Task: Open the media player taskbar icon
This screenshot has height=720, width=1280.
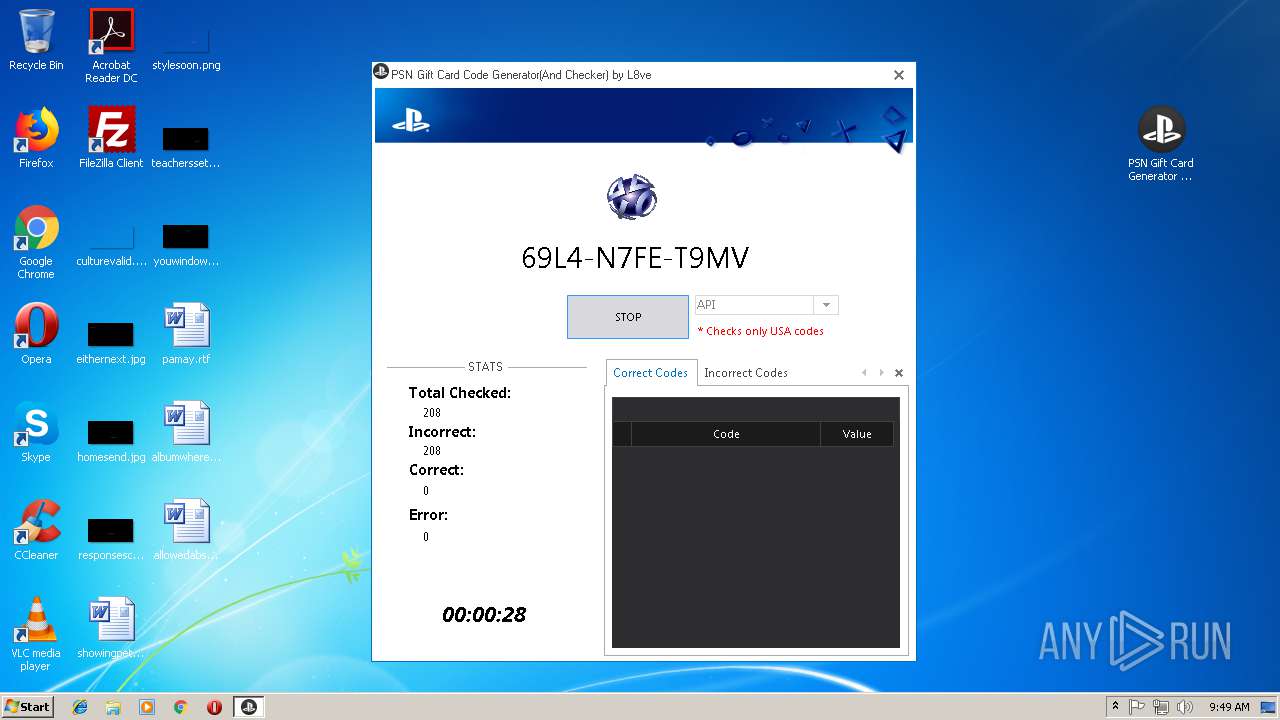Action: [147, 707]
